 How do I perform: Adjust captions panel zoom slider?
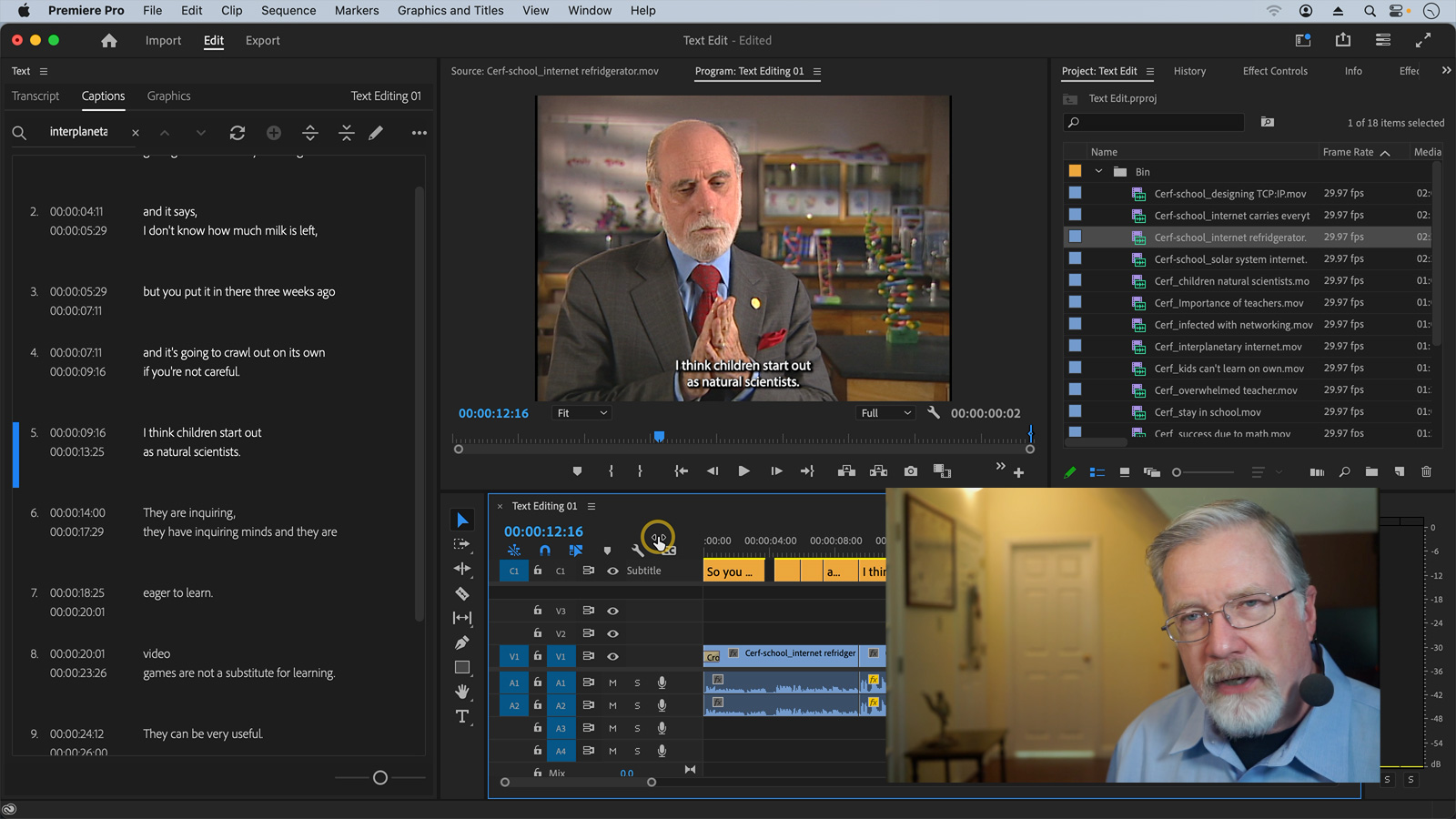[380, 777]
